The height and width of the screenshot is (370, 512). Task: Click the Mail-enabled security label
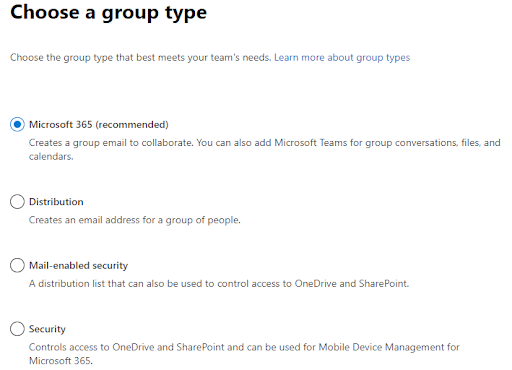[78, 266]
